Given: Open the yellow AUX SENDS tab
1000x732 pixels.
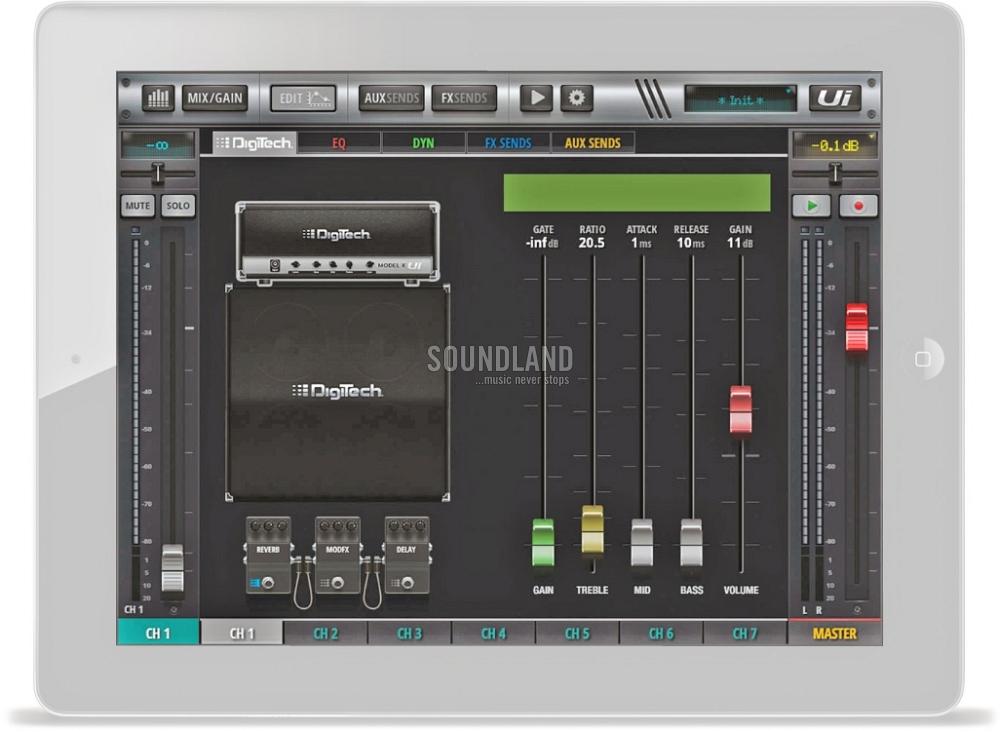Looking at the screenshot, I should [x=592, y=143].
